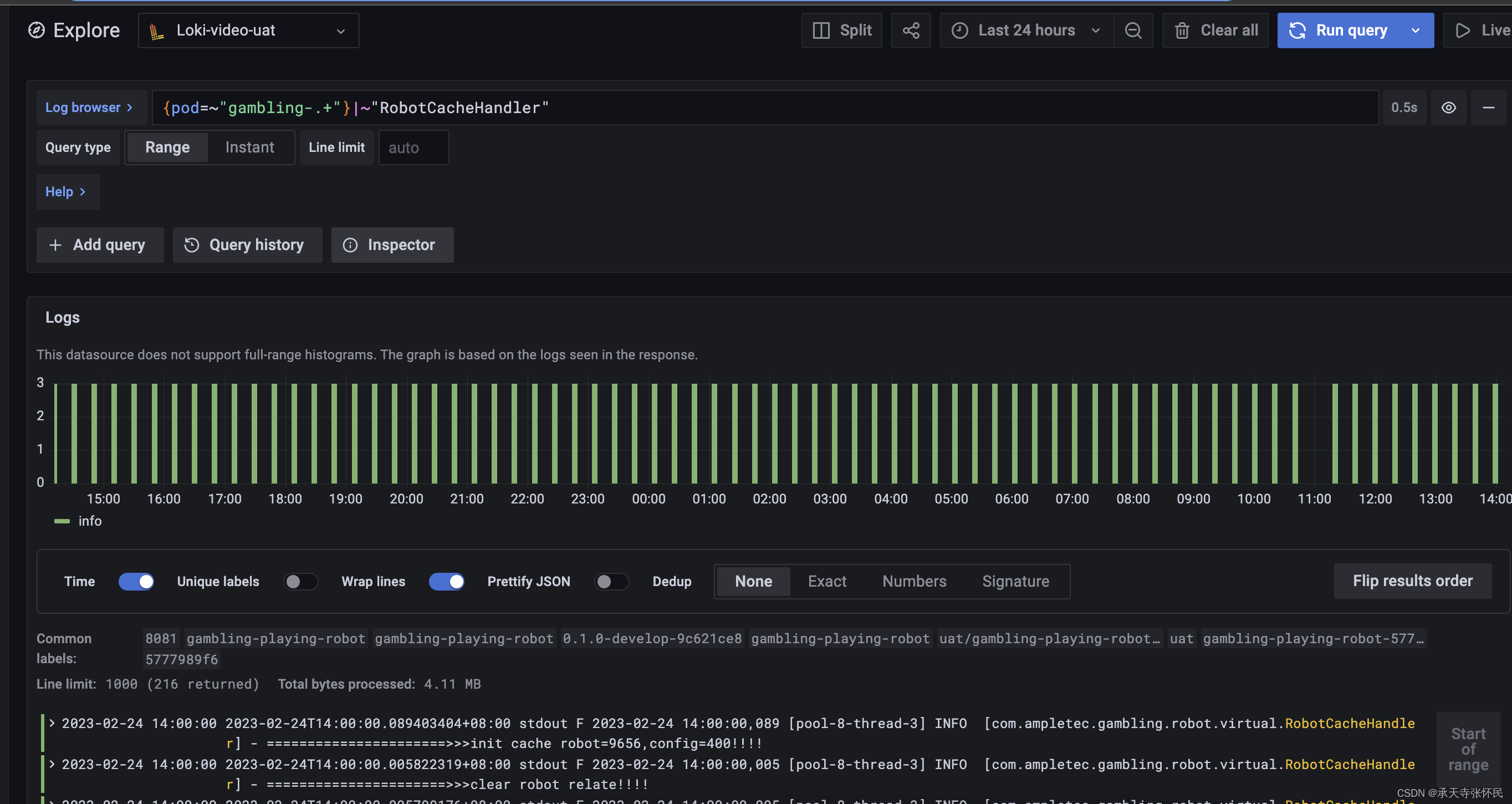This screenshot has width=1512, height=804.
Task: Click the zoom out time range icon
Action: point(1133,30)
